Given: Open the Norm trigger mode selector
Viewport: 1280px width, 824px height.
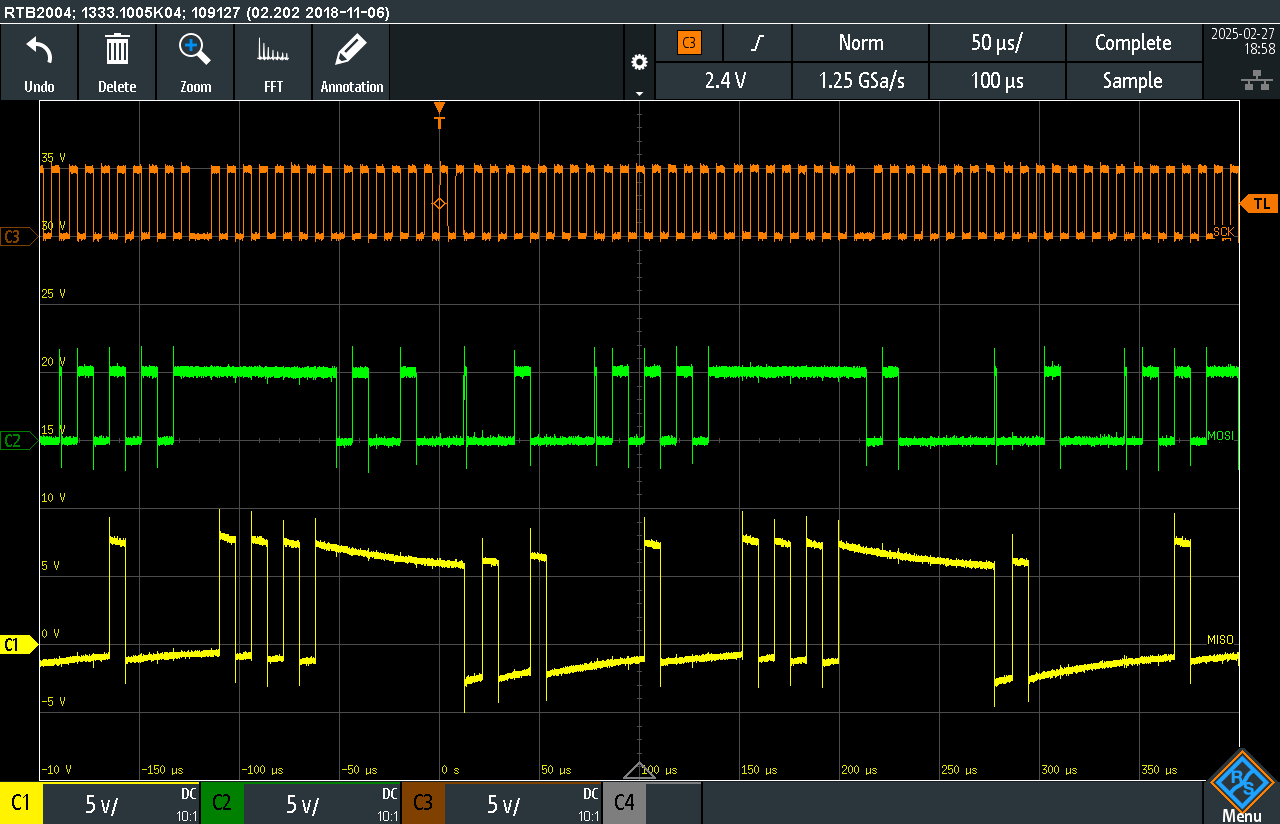Looking at the screenshot, I should pos(860,43).
